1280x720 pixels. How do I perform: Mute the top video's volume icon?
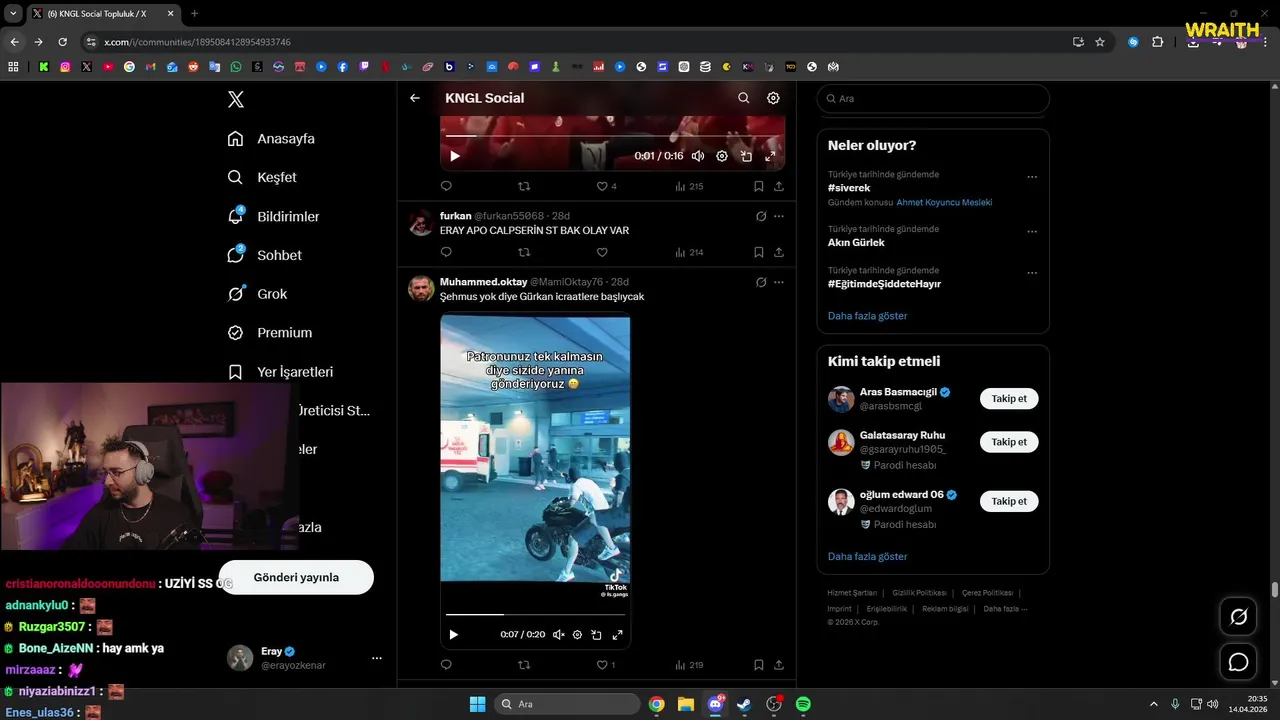(x=698, y=156)
